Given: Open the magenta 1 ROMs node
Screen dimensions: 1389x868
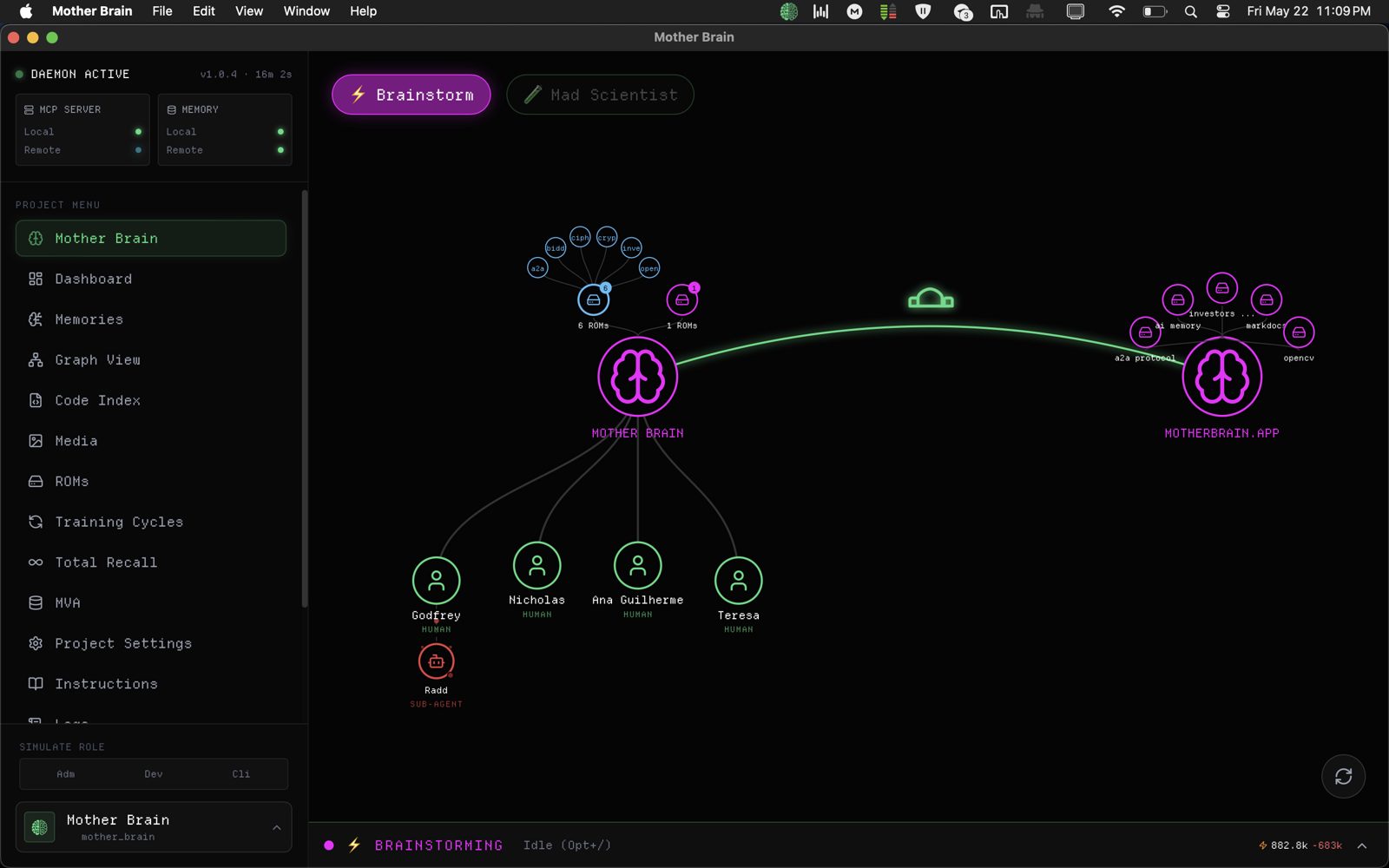Looking at the screenshot, I should (682, 300).
